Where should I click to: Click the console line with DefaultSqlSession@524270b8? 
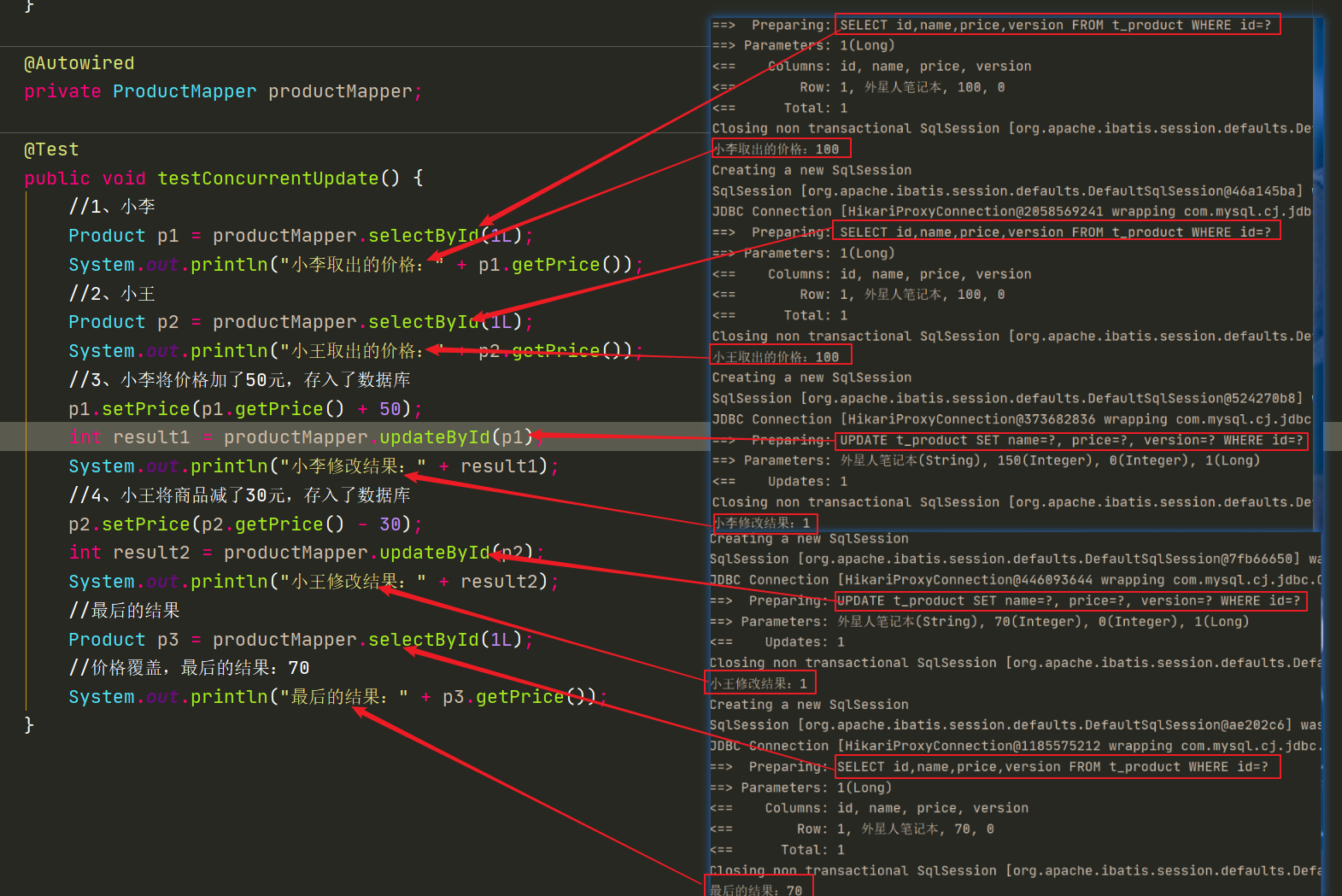coord(1012,398)
